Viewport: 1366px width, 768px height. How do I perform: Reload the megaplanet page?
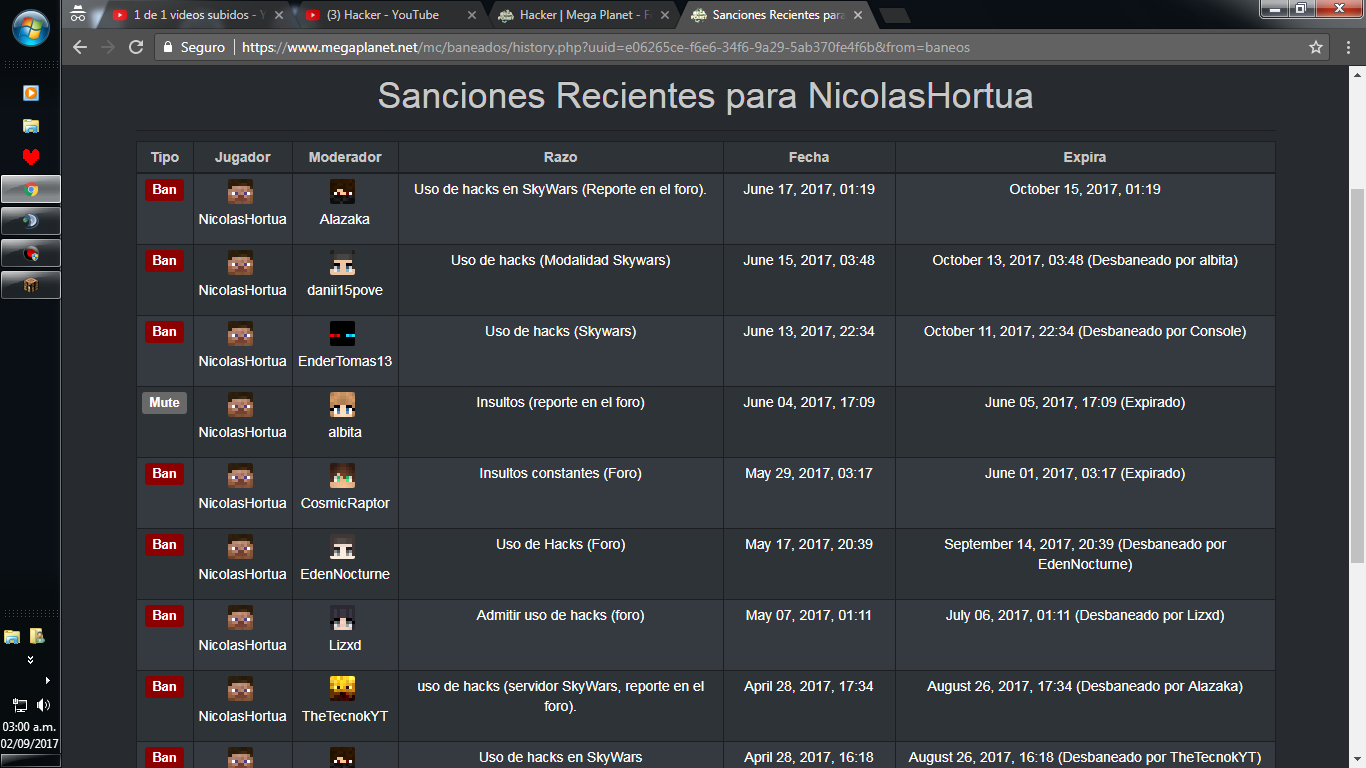pos(137,47)
